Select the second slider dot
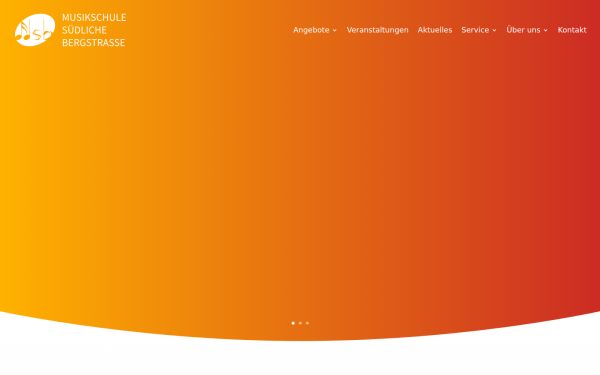The height and width of the screenshot is (375, 600). [300, 323]
